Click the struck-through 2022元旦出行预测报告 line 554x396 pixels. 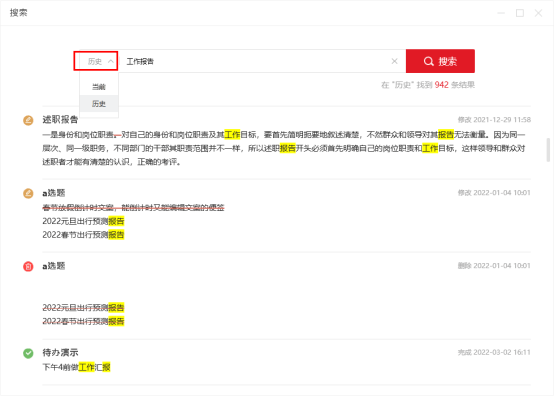pyautogui.click(x=83, y=308)
